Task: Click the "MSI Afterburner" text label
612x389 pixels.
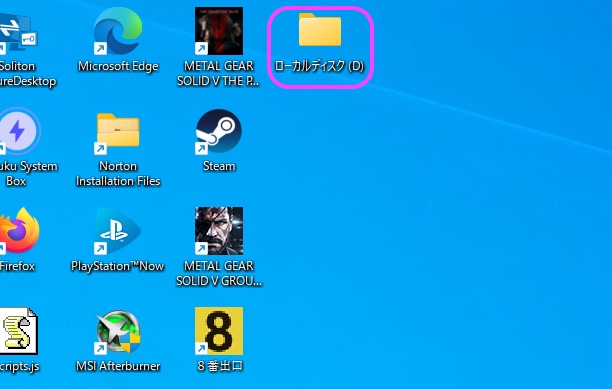Action: pyautogui.click(x=118, y=366)
